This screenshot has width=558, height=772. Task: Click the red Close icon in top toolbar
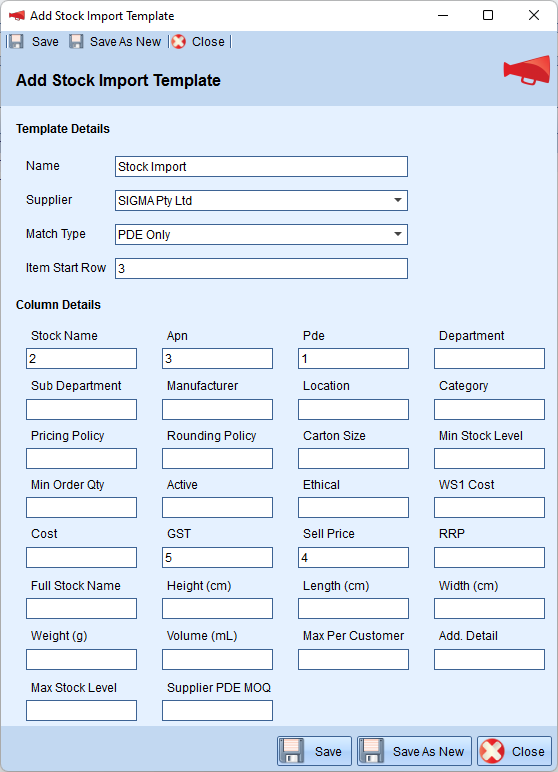click(179, 42)
